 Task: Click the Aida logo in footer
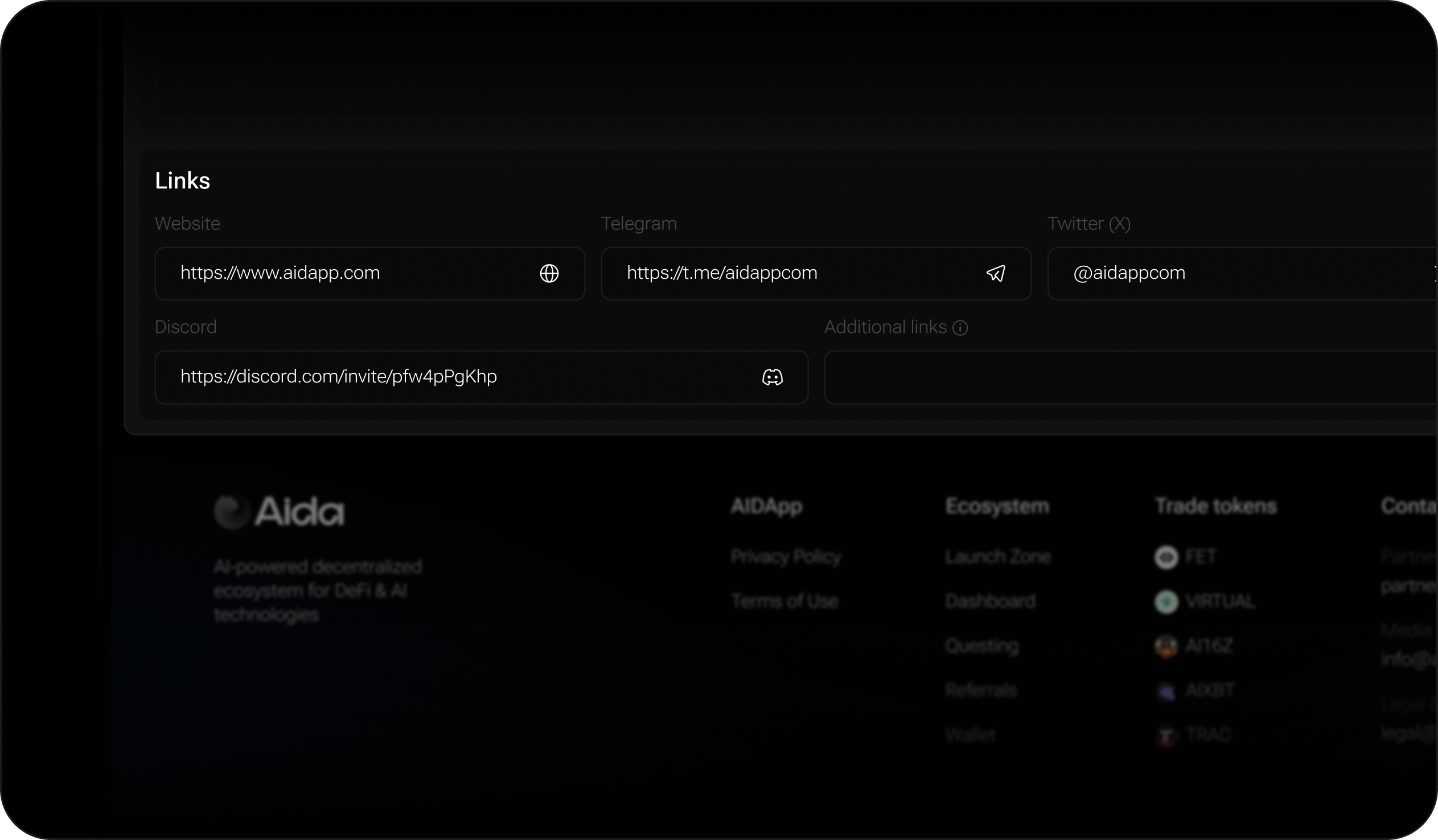[x=279, y=511]
